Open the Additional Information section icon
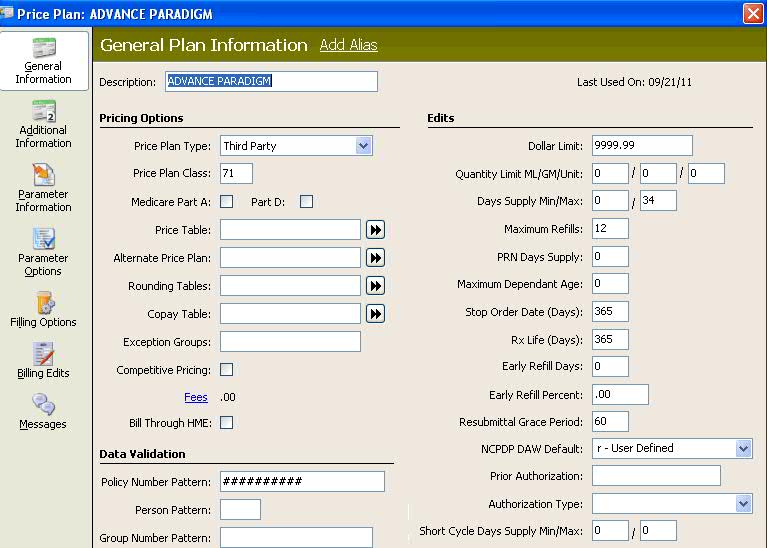Image resolution: width=767 pixels, height=548 pixels. coord(44,111)
